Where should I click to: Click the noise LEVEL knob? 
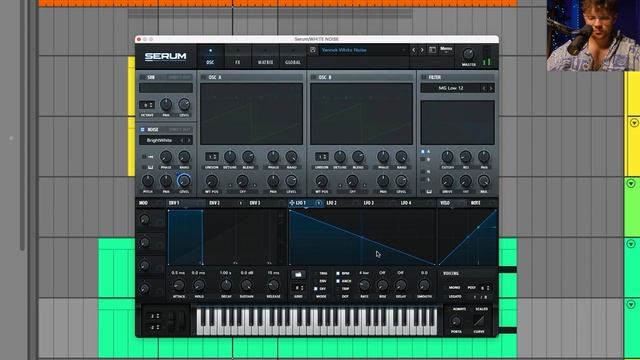pos(184,180)
